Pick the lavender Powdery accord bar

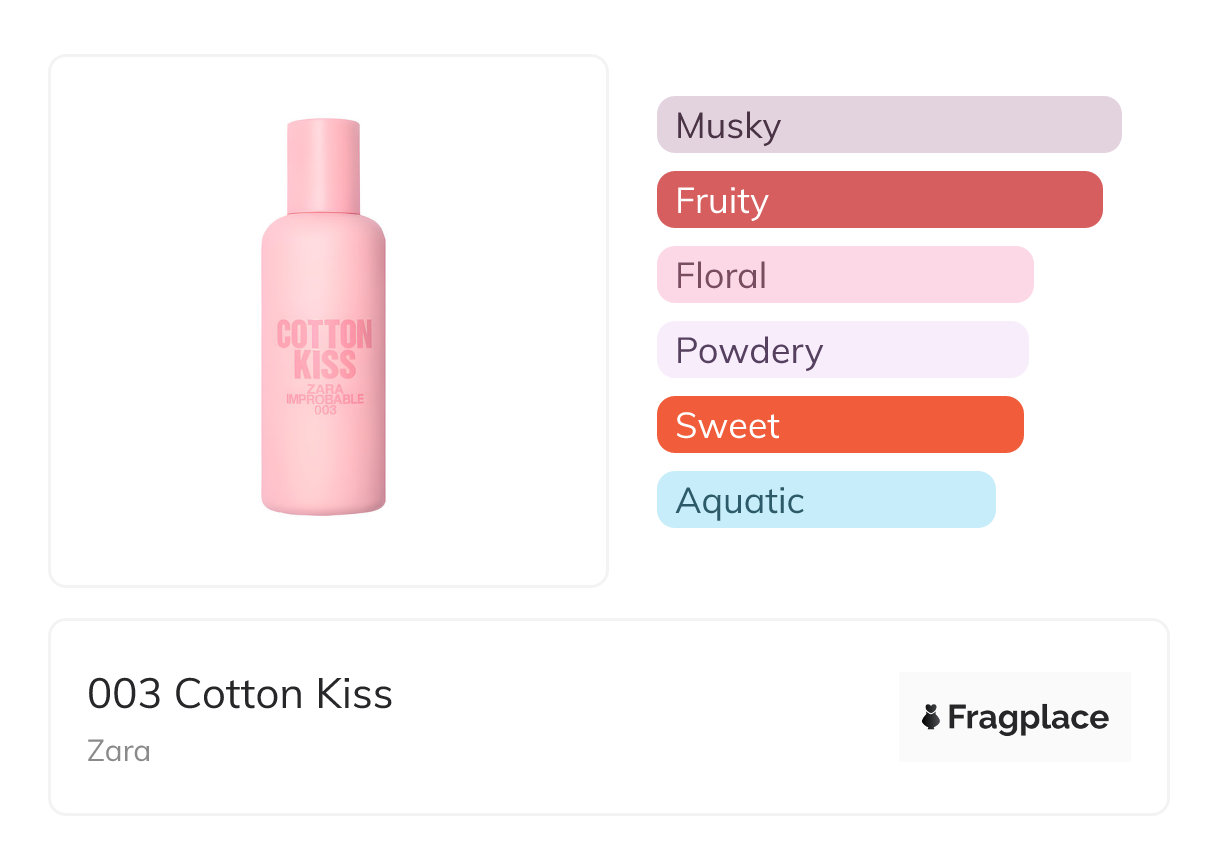coord(842,350)
